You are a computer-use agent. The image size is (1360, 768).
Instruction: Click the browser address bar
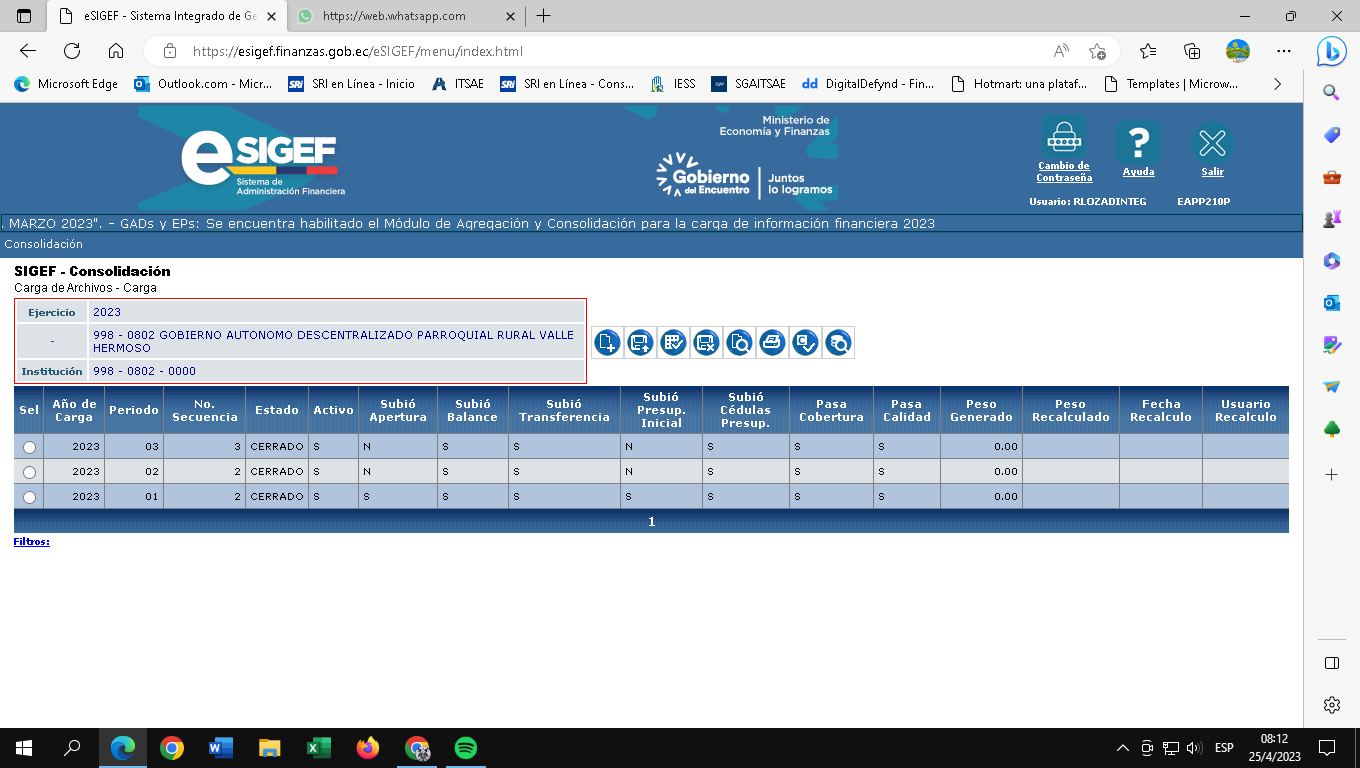click(600, 51)
